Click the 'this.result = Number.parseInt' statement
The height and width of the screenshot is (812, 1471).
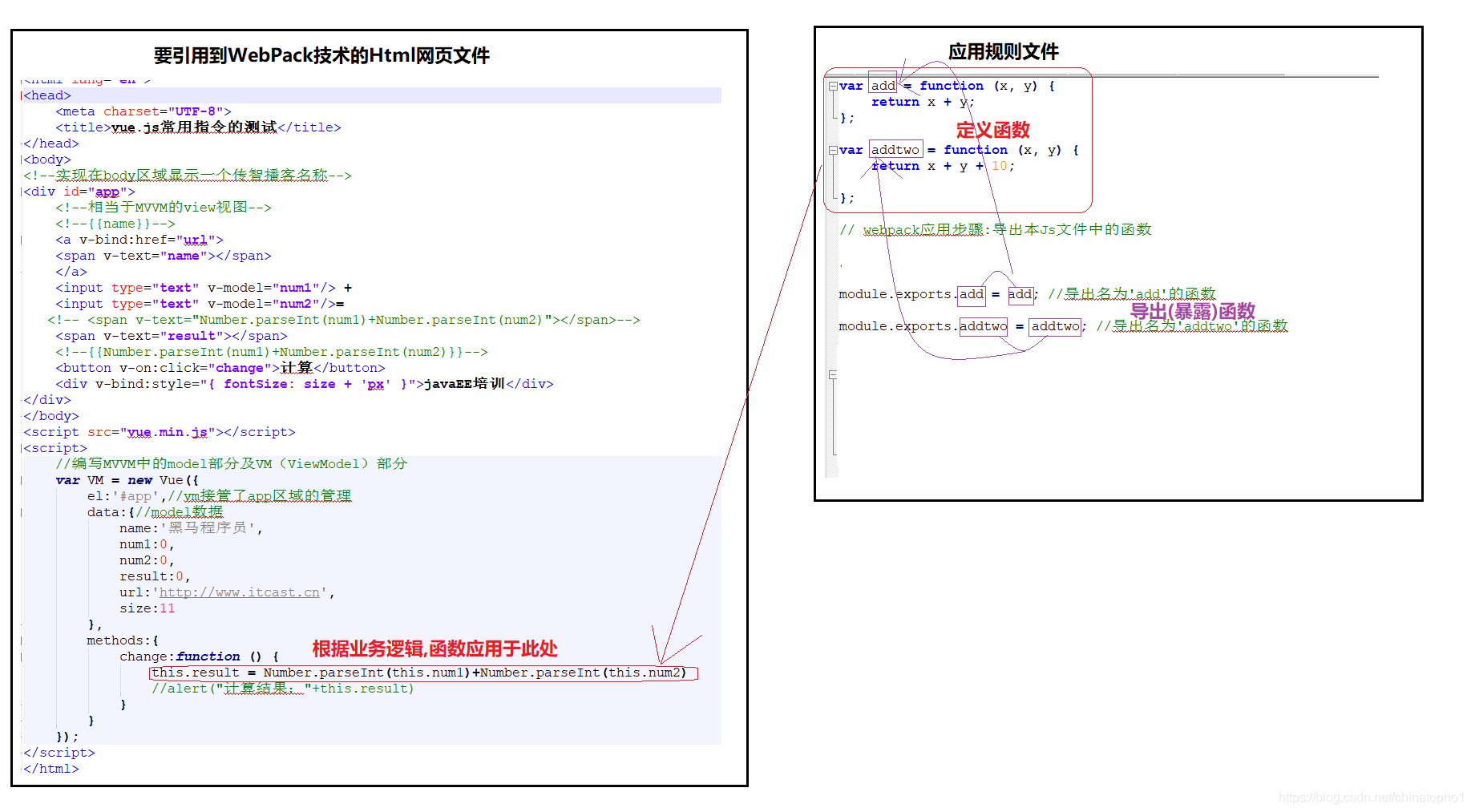pos(419,673)
